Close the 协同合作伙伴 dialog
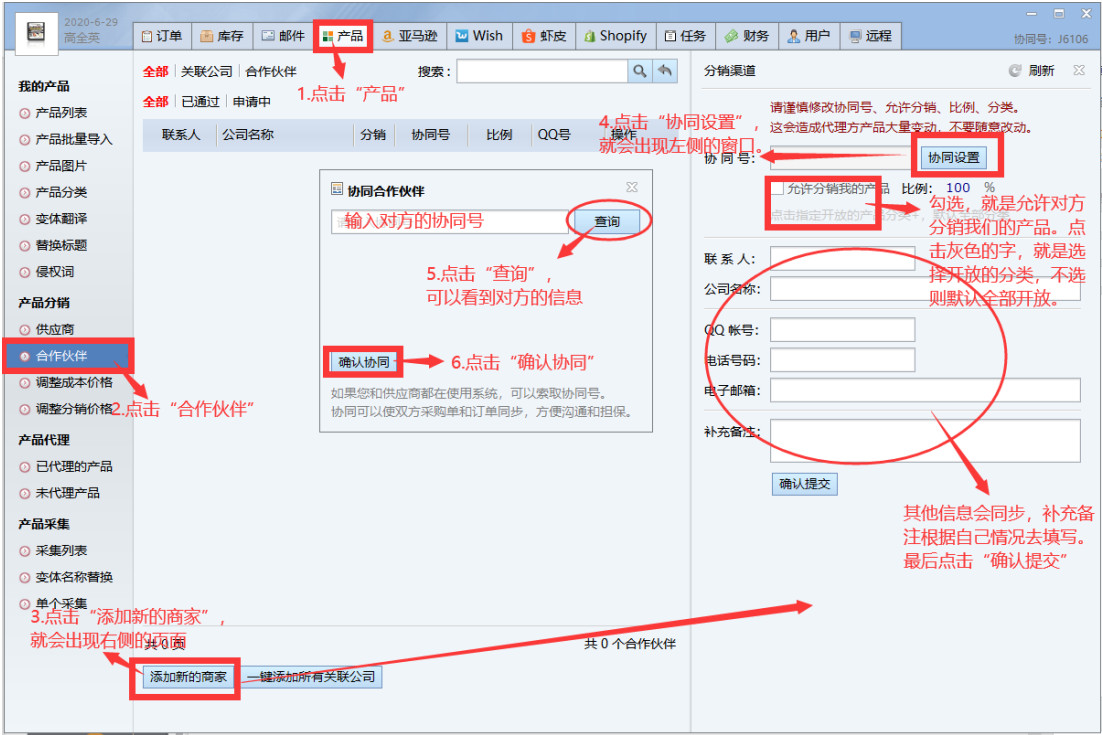Image resolution: width=1102 pixels, height=735 pixels. point(632,187)
